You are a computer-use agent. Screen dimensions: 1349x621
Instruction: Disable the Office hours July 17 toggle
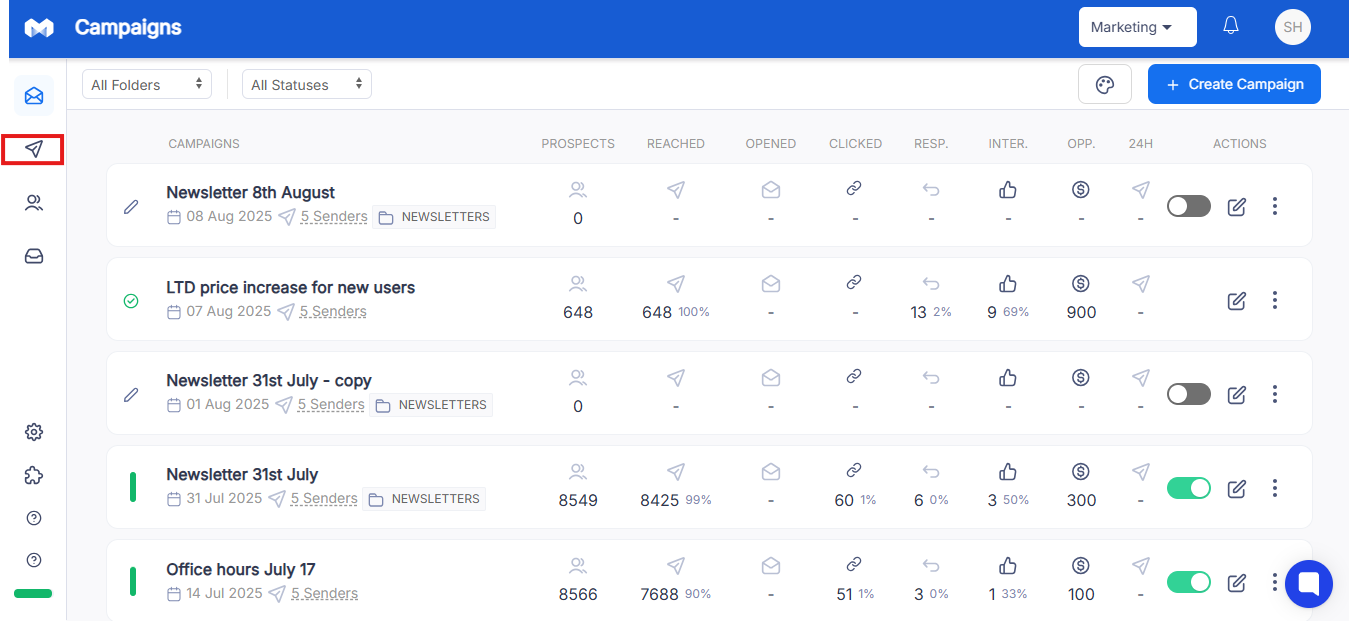click(1189, 582)
